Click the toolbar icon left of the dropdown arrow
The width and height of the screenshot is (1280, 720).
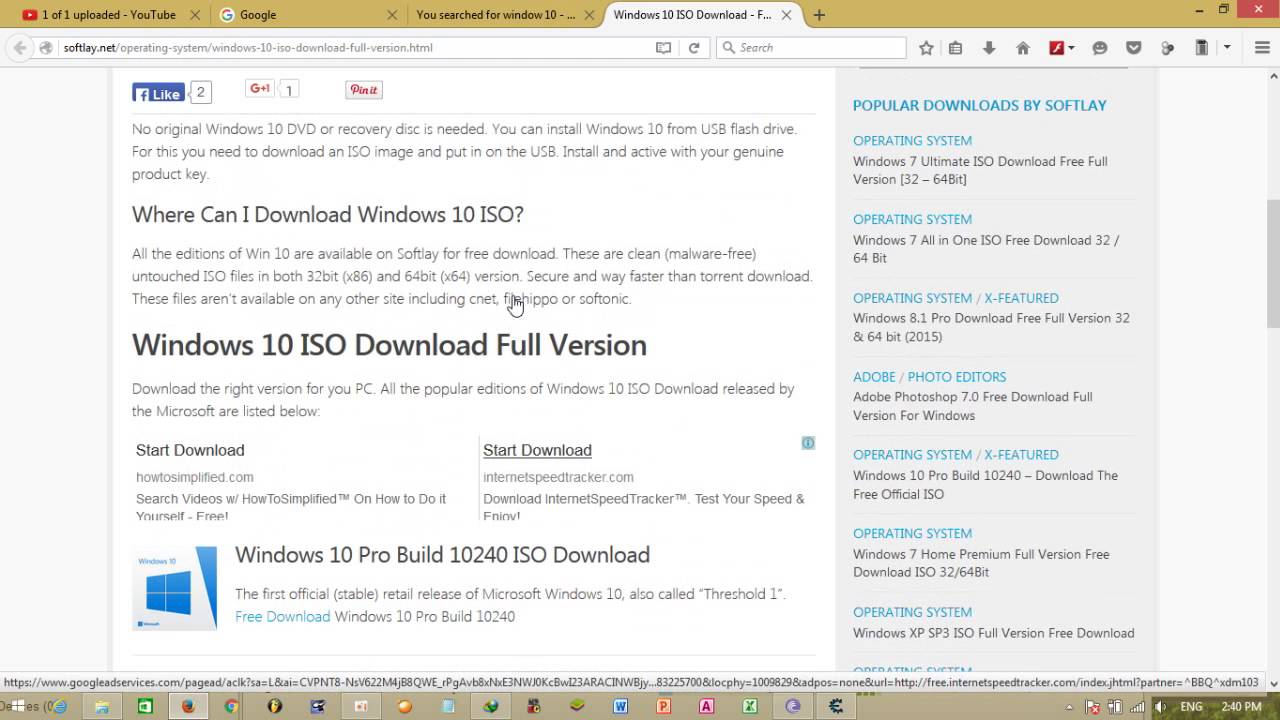pos(1202,47)
